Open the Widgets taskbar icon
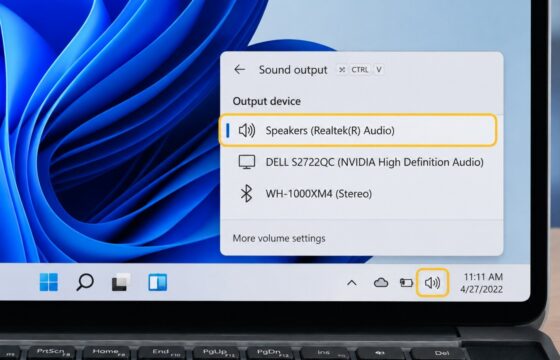Screen dimensions: 560x360 point(158,282)
